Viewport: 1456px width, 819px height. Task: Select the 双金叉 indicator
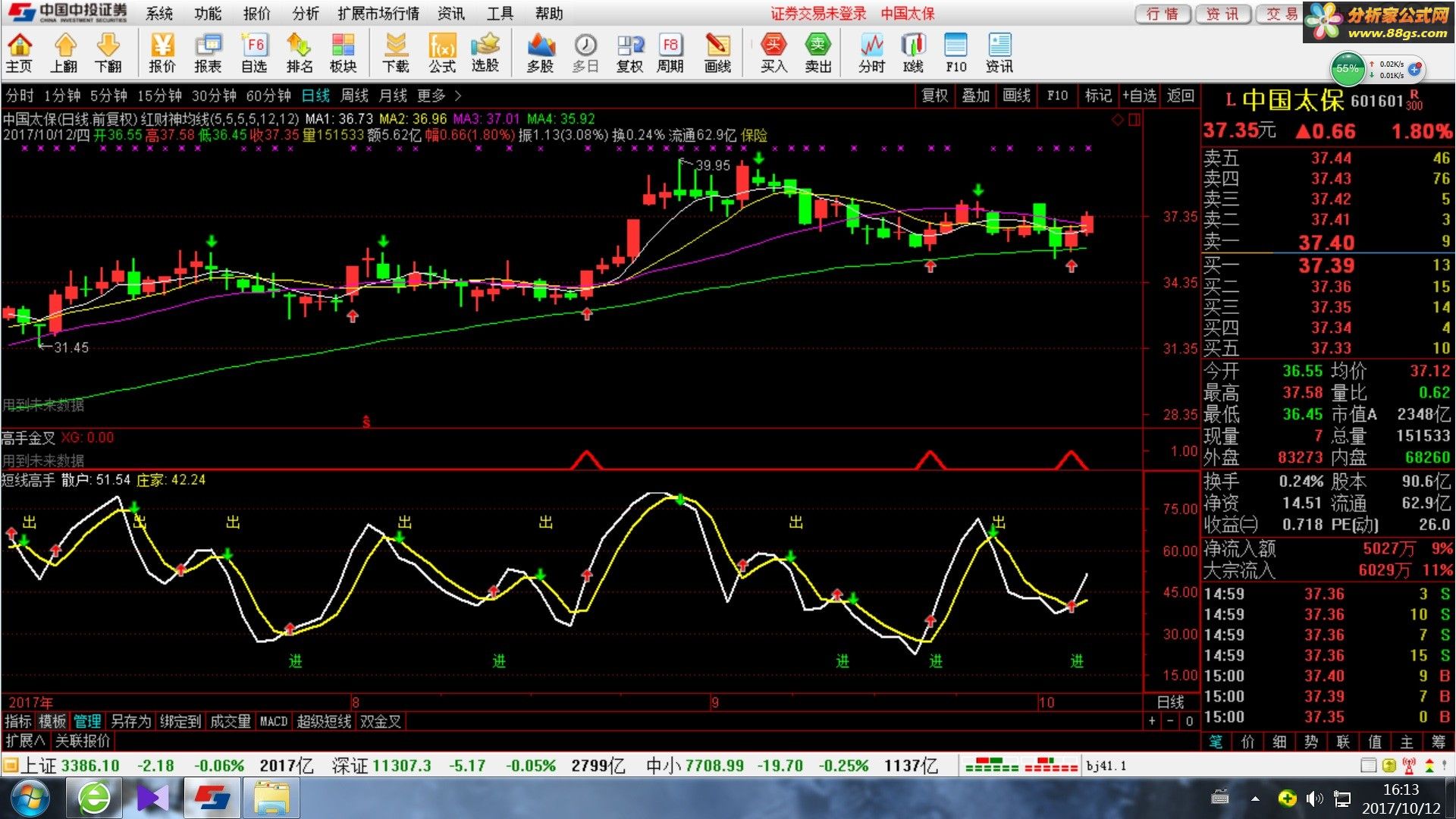(380, 721)
